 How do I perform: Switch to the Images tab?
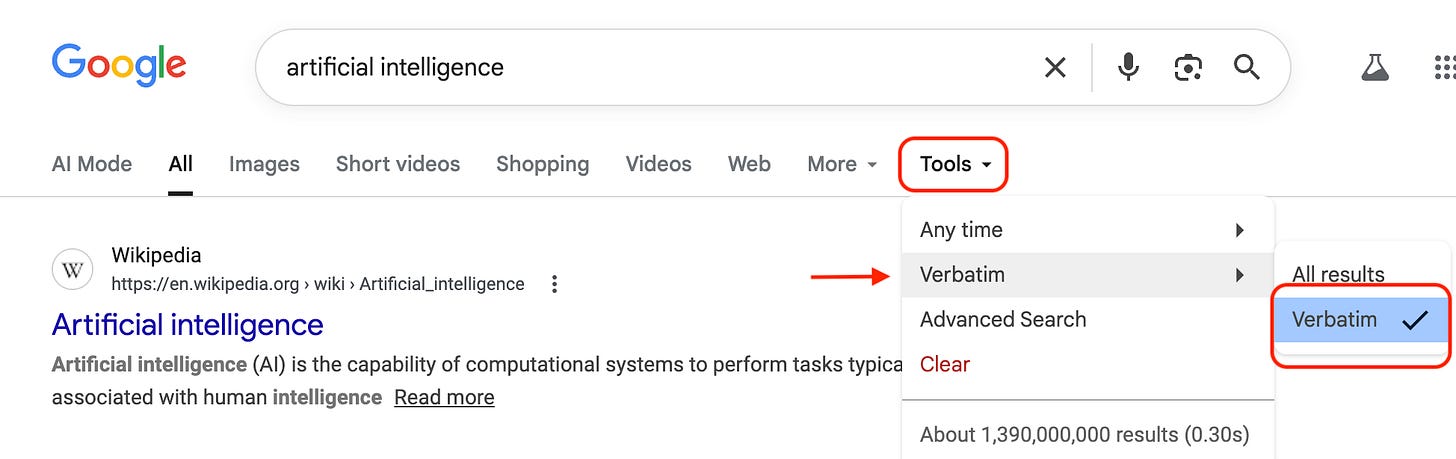(x=264, y=164)
